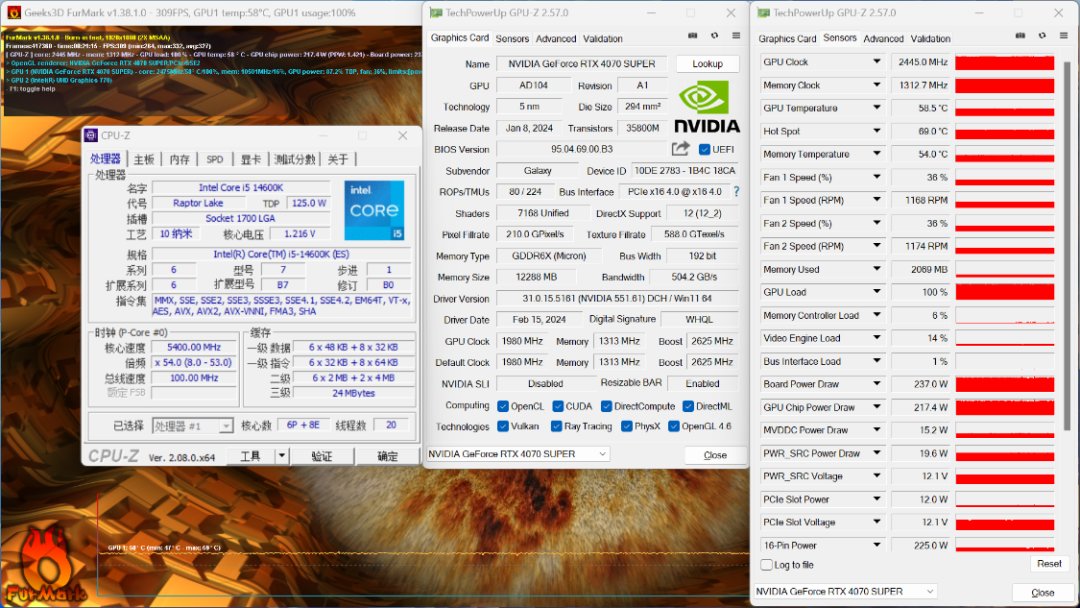This screenshot has height=608, width=1080.
Task: Open the 主板 tab in CPU-Z
Action: point(144,159)
